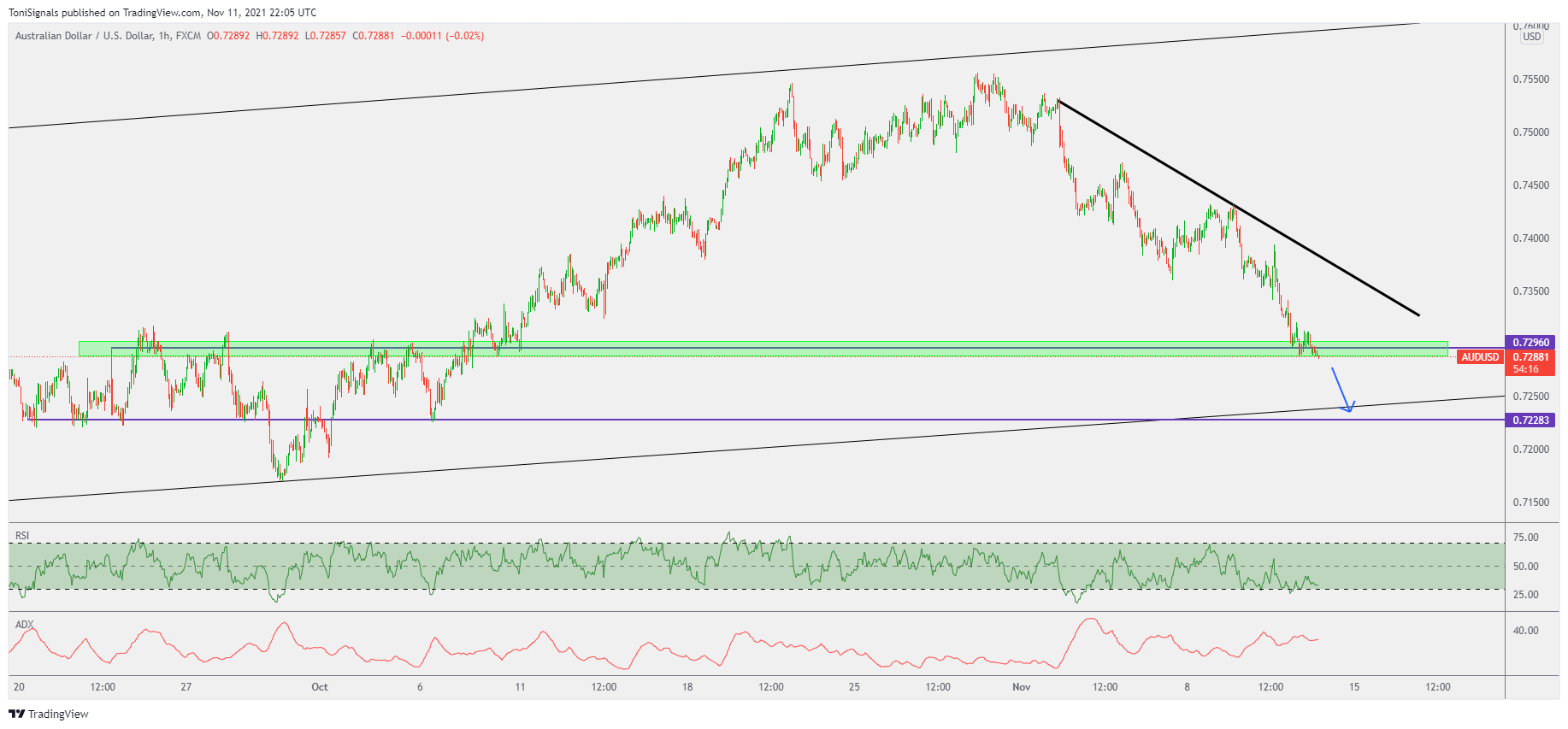Select the 0.72960 purple price label
The width and height of the screenshot is (1568, 729).
click(1530, 343)
